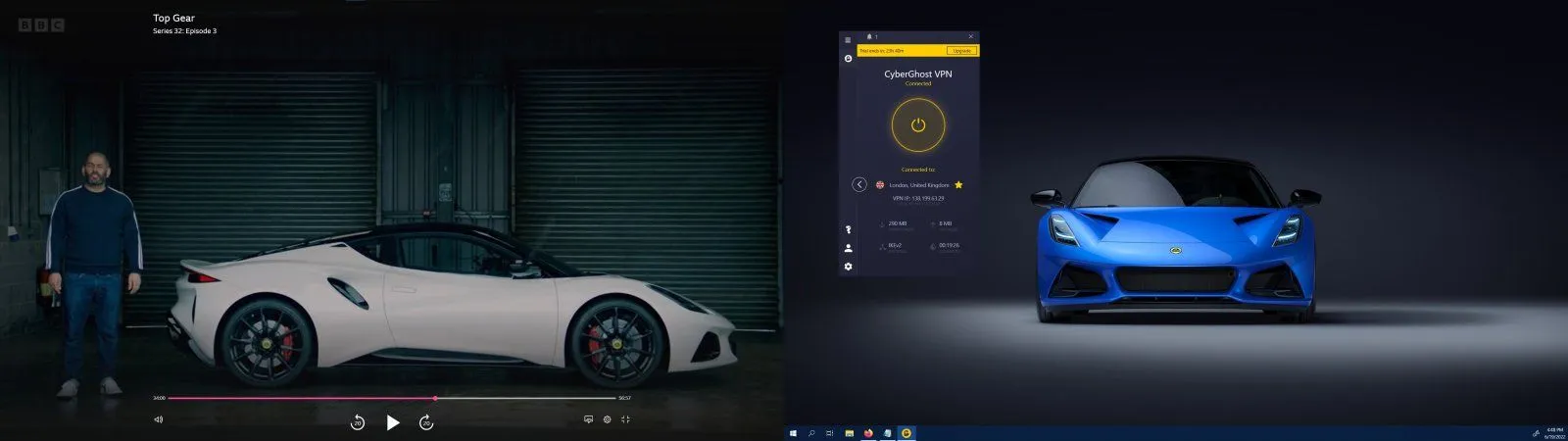The image size is (1568, 441).
Task: Open the video player settings gear
Action: 608,419
